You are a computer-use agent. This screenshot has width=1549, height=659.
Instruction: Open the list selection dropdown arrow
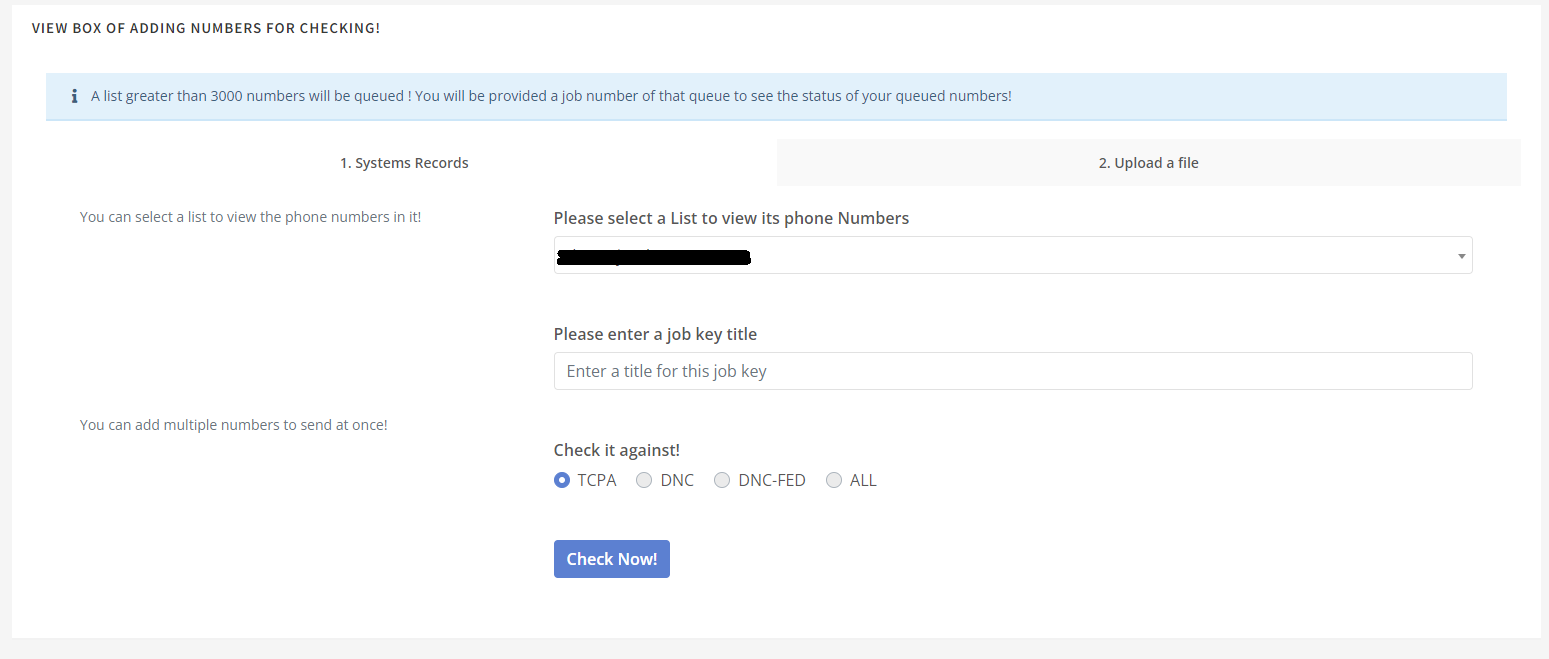(x=1461, y=256)
